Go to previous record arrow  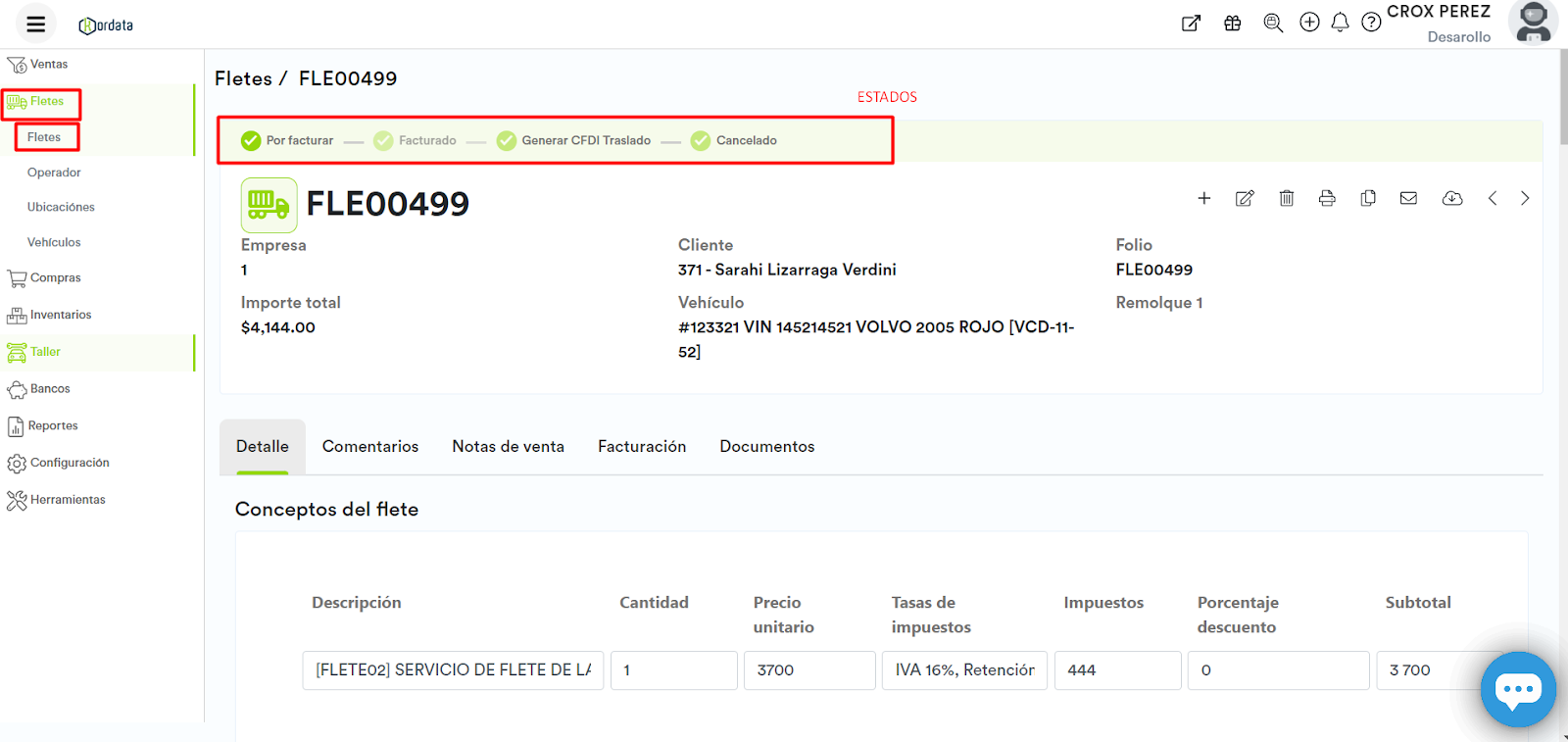[1493, 199]
